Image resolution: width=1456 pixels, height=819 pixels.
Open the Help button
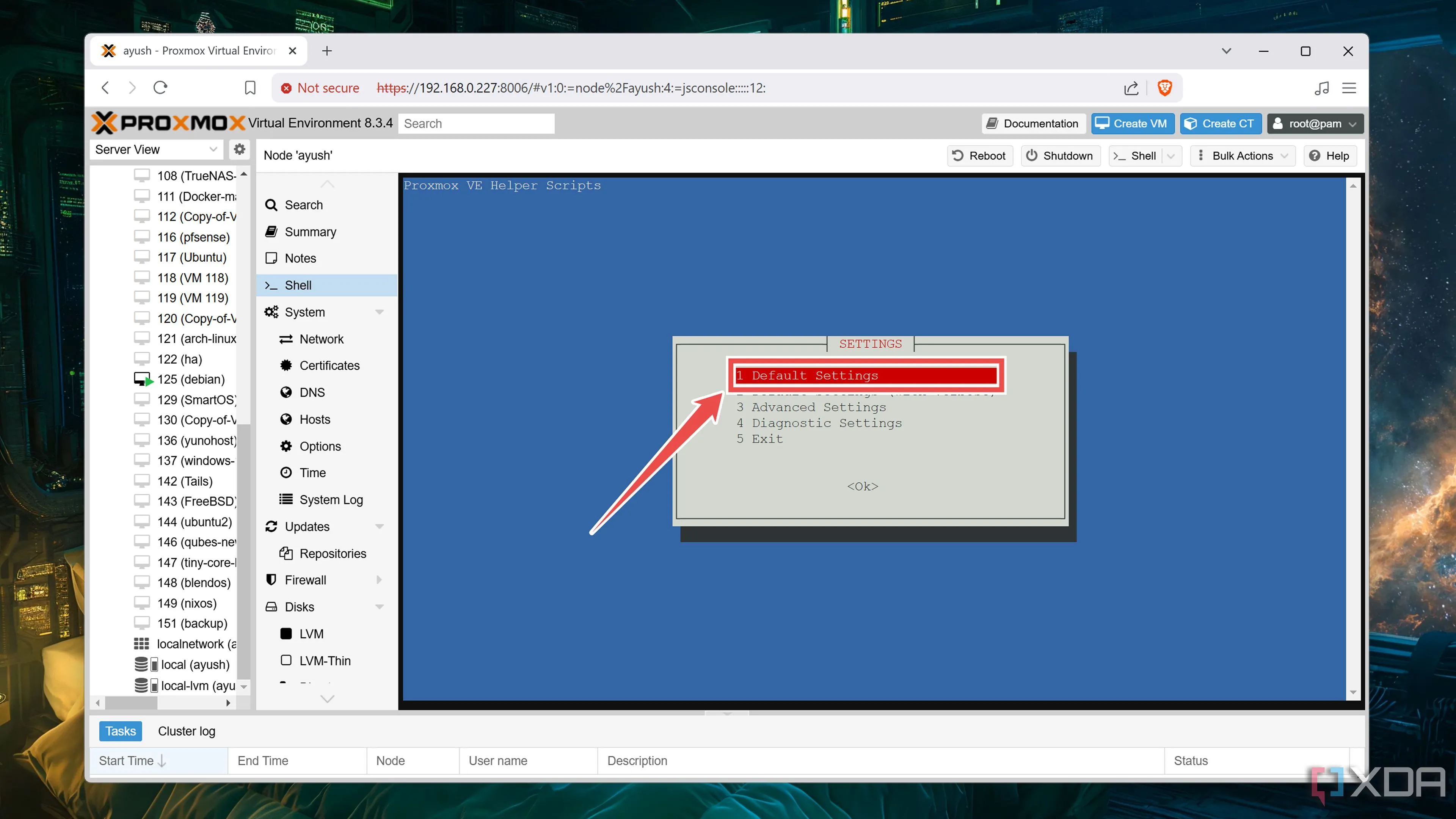(x=1329, y=156)
